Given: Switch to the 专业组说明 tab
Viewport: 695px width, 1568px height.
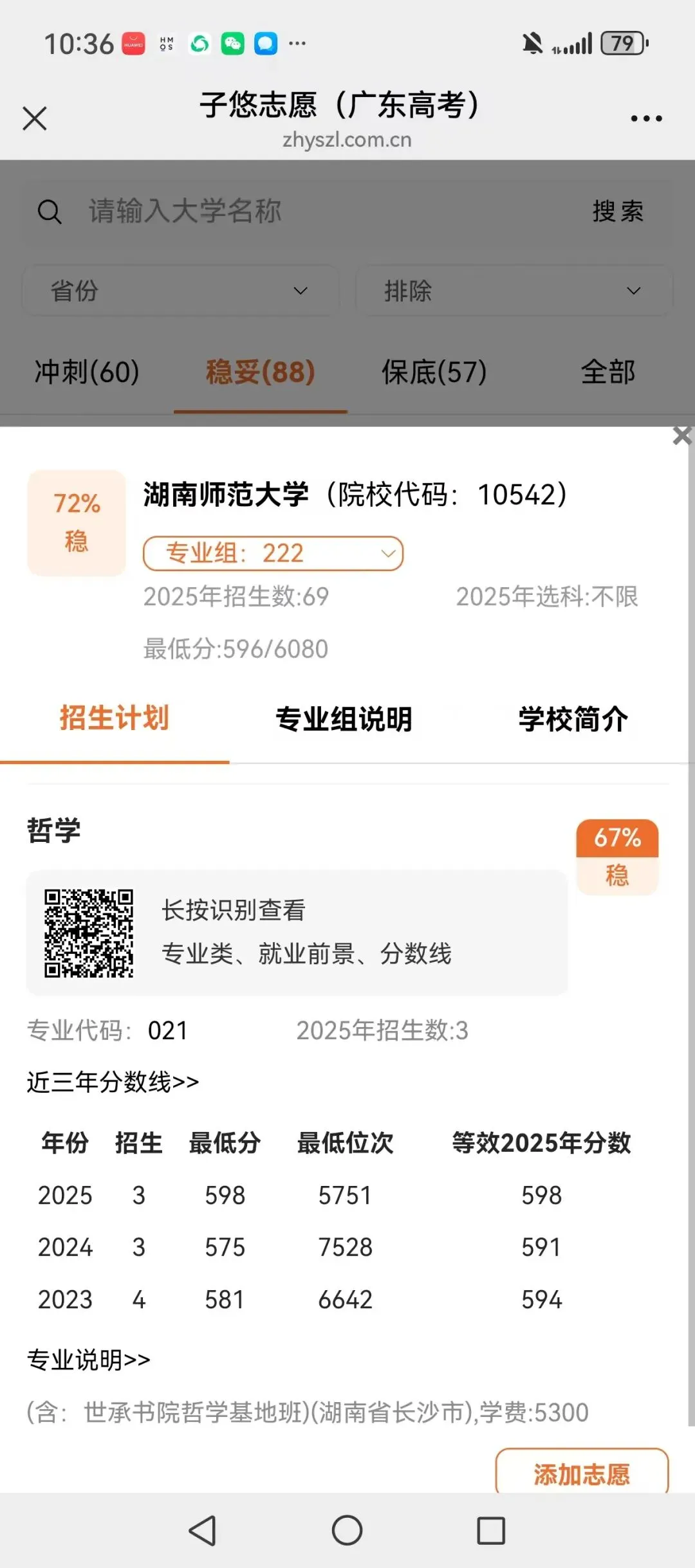Looking at the screenshot, I should click(x=344, y=719).
